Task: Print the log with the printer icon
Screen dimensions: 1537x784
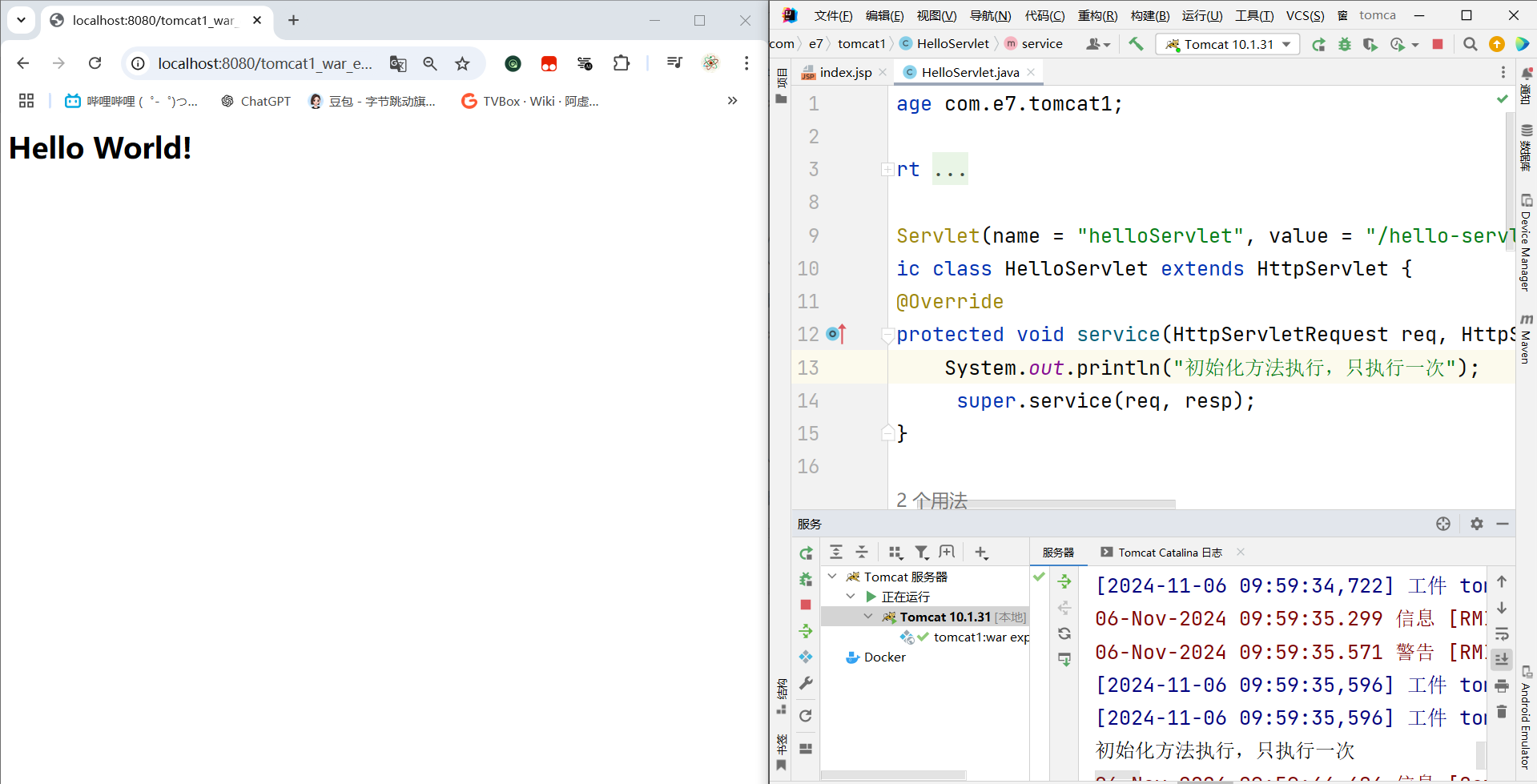Action: (1502, 685)
